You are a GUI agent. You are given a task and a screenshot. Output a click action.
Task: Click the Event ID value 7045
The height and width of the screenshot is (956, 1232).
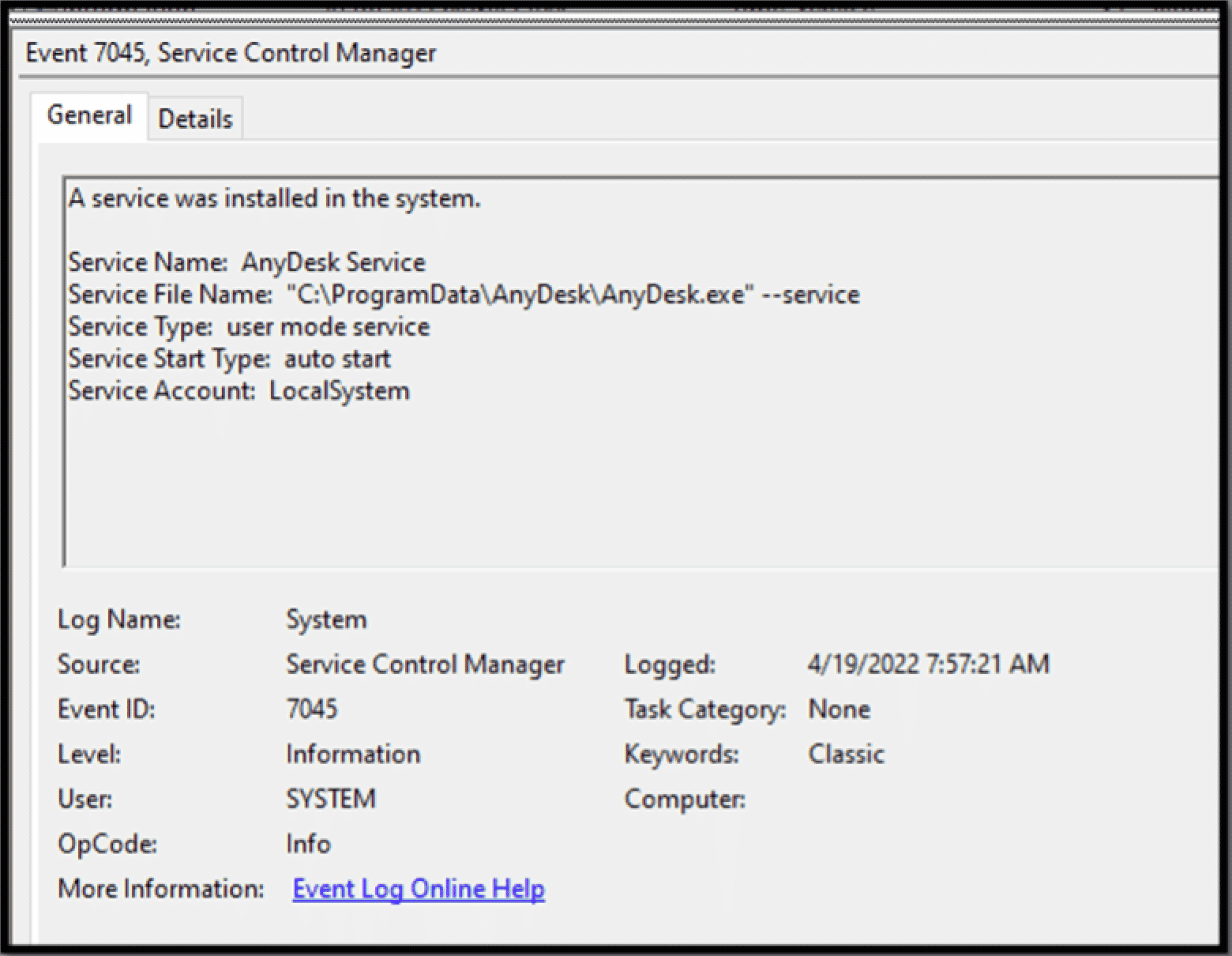312,709
